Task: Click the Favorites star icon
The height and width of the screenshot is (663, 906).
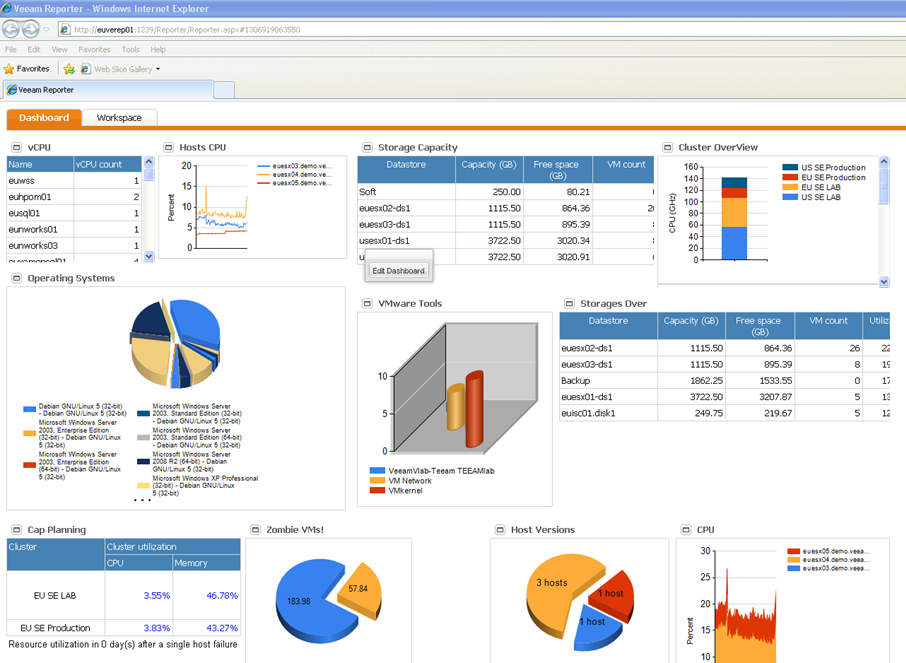Action: pos(9,69)
